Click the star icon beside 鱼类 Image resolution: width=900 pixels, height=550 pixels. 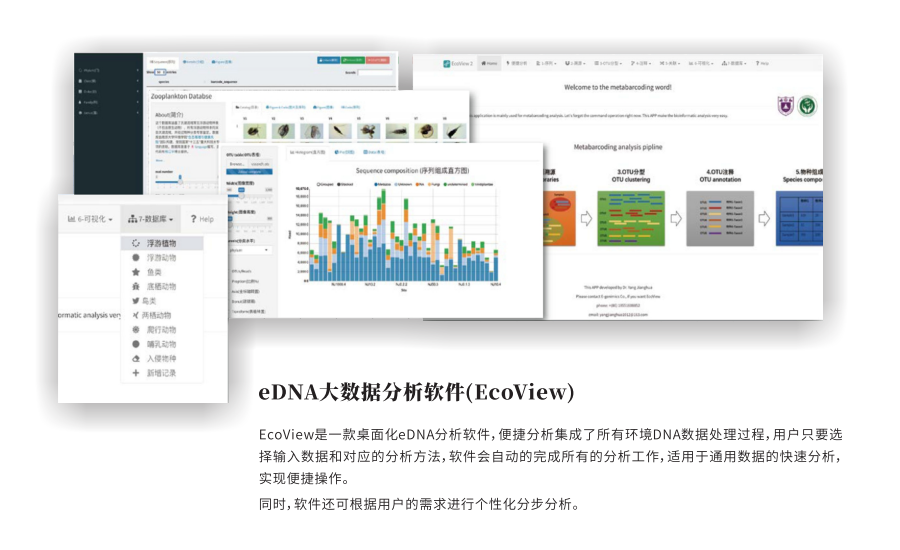[x=136, y=272]
